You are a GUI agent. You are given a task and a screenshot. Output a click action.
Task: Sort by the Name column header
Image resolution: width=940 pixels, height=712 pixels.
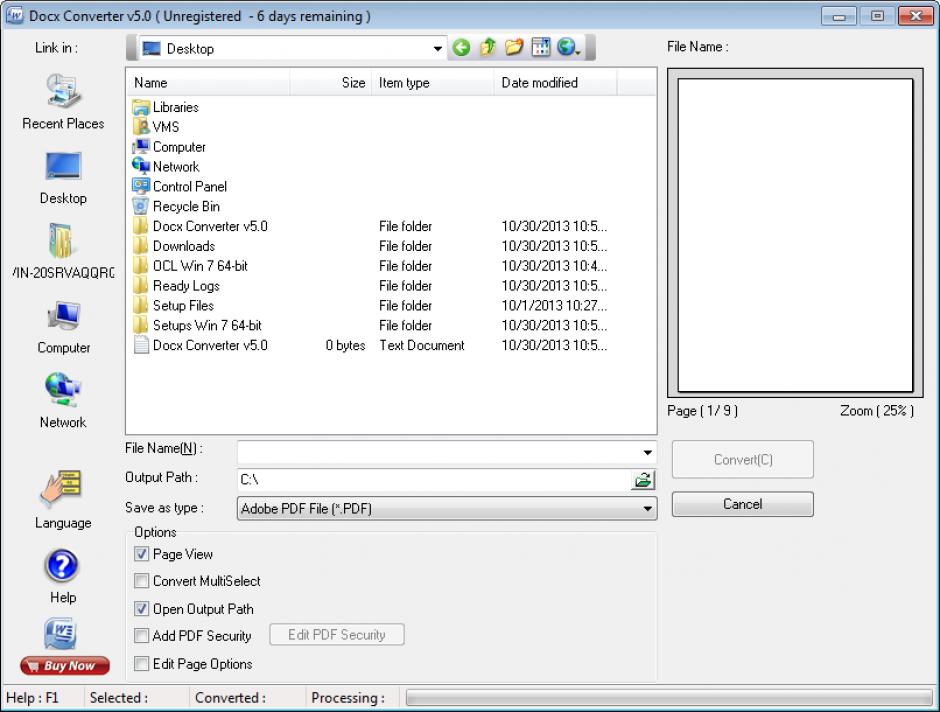[x=208, y=83]
